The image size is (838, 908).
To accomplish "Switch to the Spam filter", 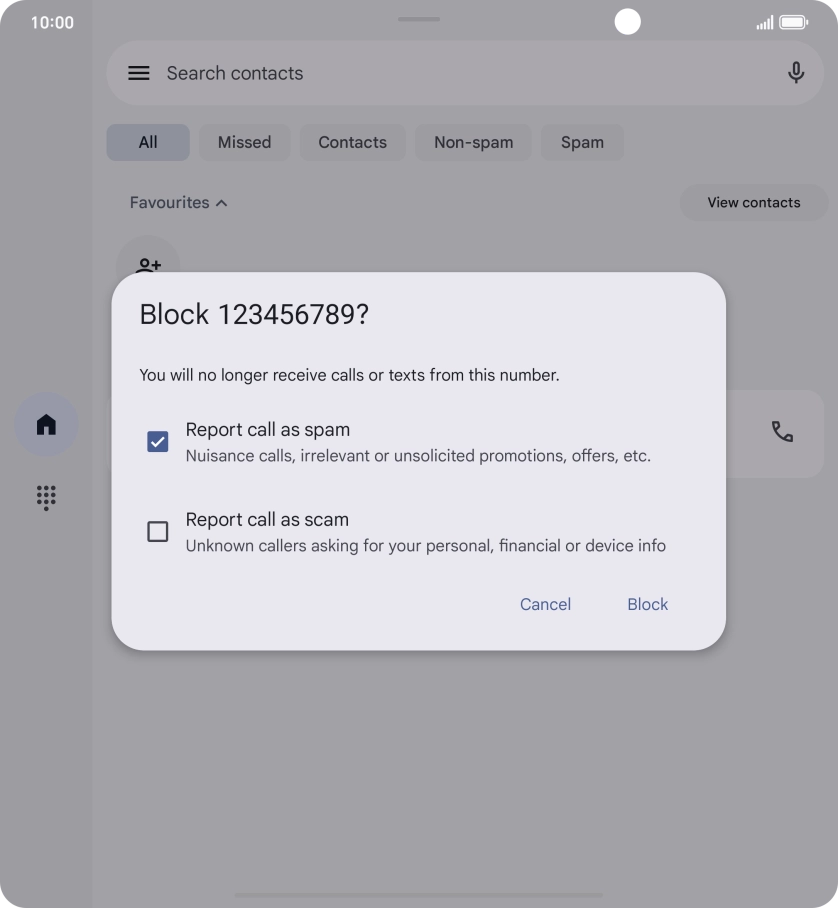I will pos(582,142).
